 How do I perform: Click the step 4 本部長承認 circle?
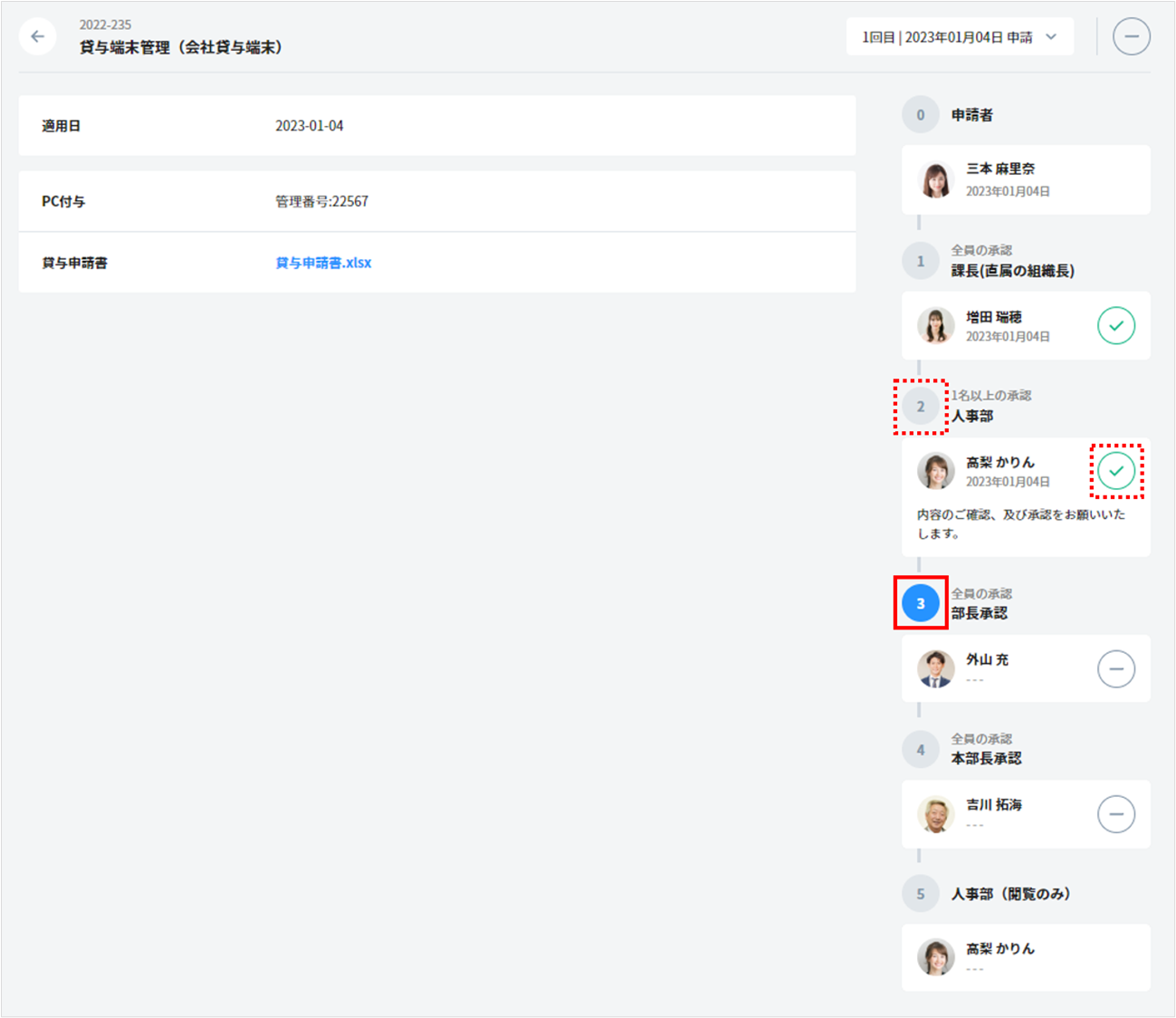click(920, 750)
